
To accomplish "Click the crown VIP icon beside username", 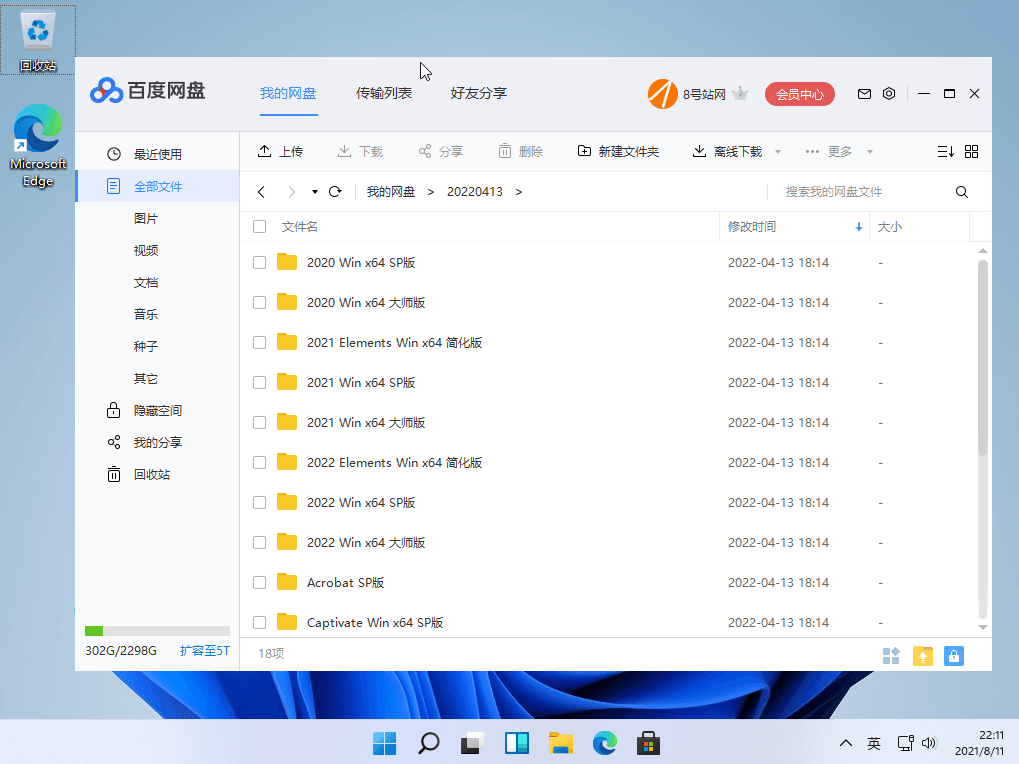I will (x=740, y=94).
